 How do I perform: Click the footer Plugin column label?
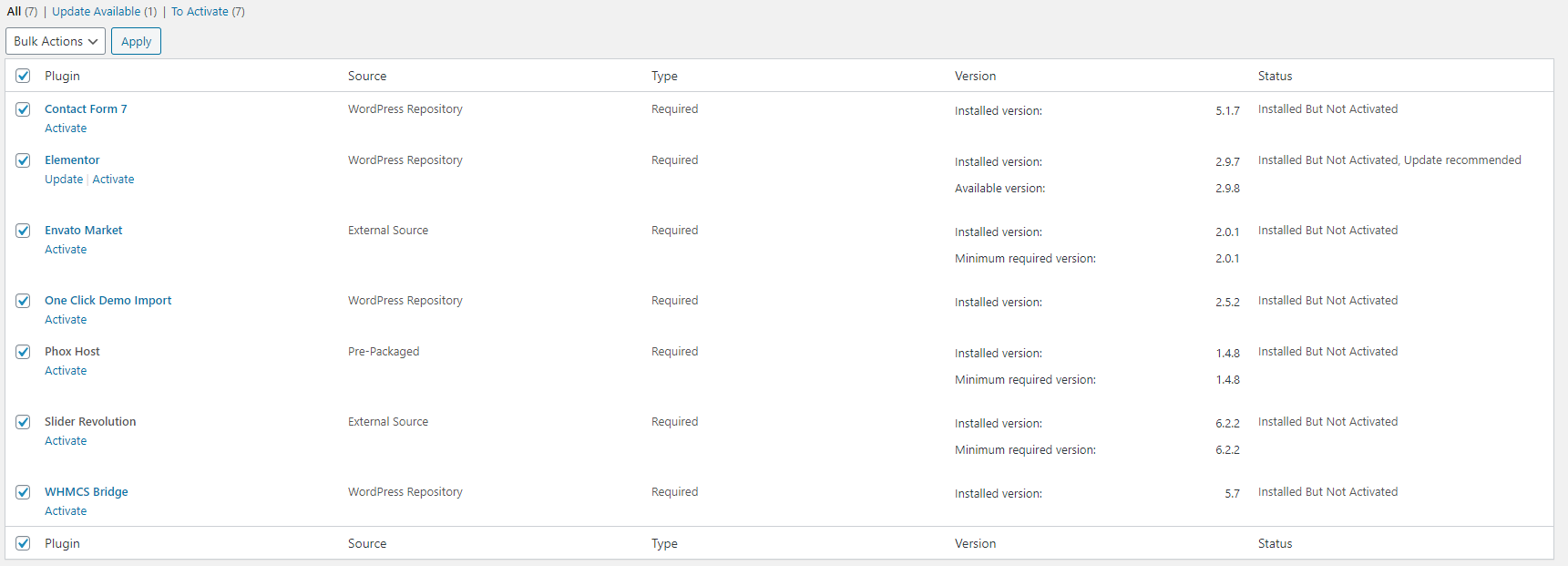pos(62,543)
